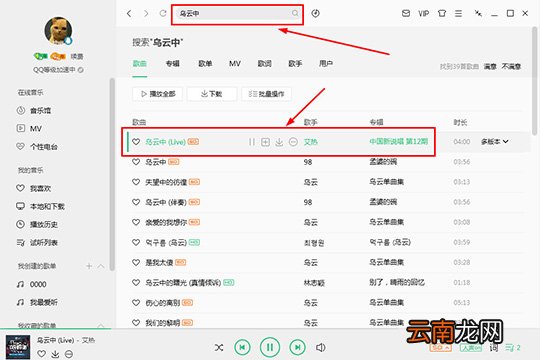Like the now-playing song in player bar
Image resolution: width=540 pixels, height=360 pixels.
tap(42, 354)
